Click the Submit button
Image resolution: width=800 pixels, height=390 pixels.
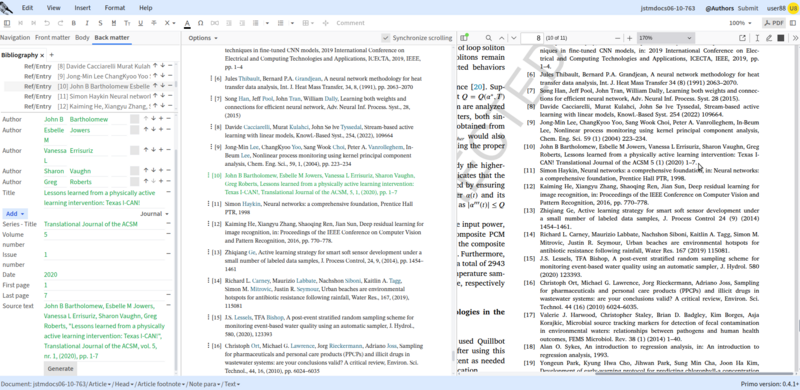tap(748, 8)
